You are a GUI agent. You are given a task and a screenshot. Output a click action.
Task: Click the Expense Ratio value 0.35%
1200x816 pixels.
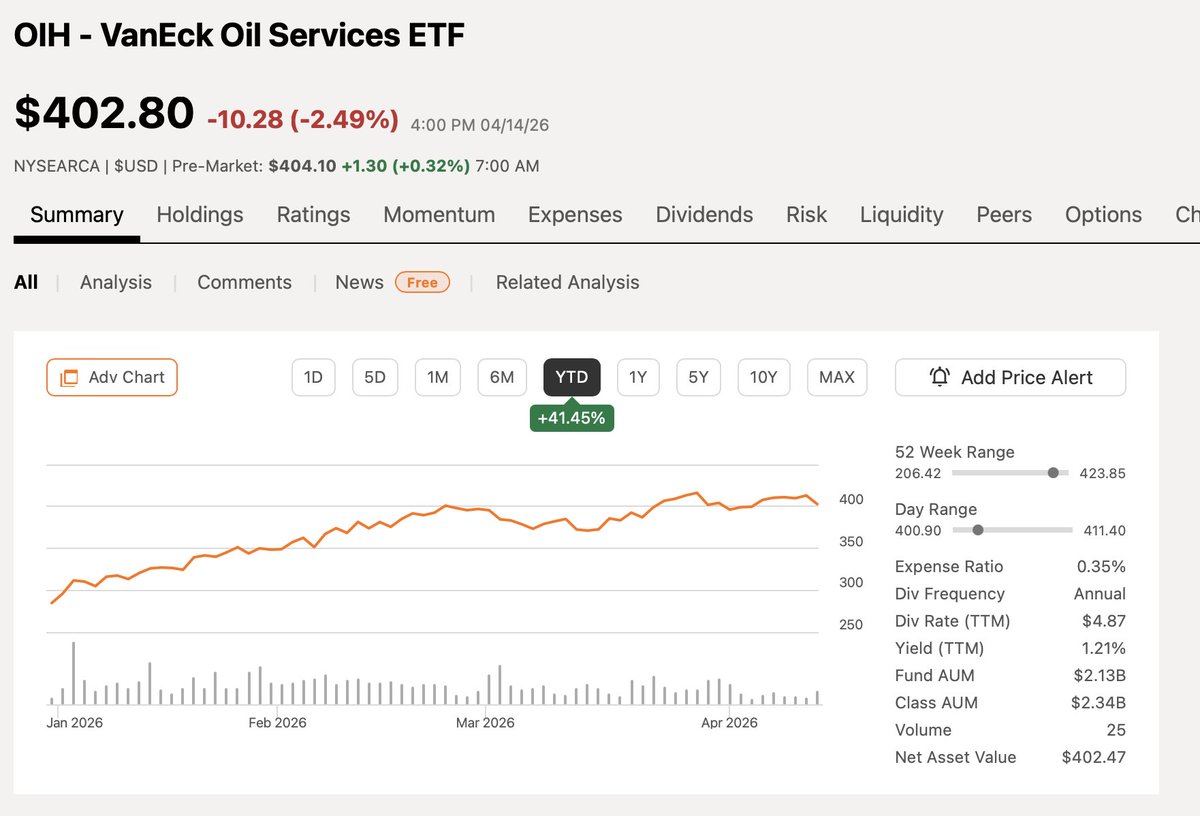coord(1101,566)
